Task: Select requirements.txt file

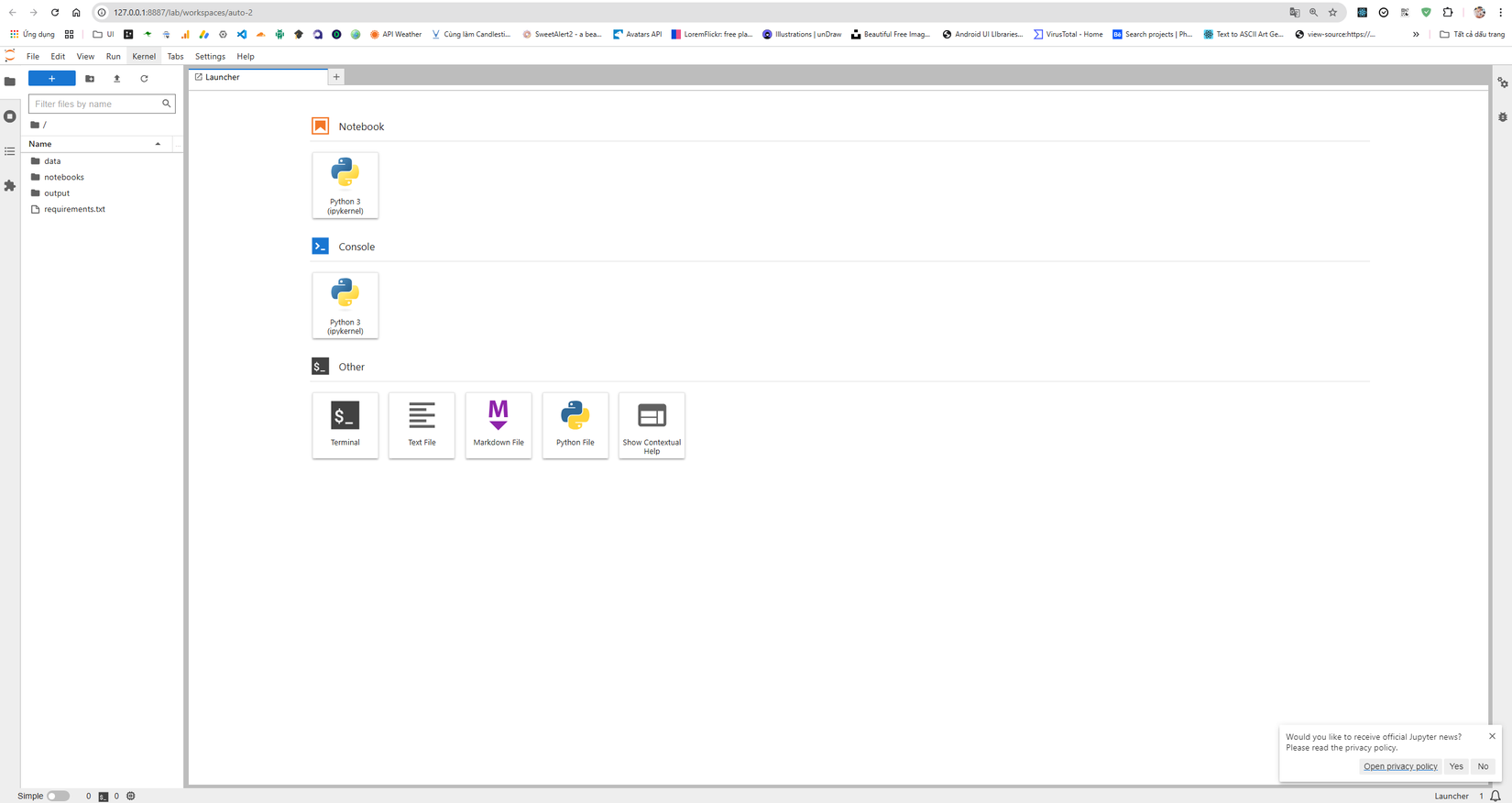Action: [102, 209]
